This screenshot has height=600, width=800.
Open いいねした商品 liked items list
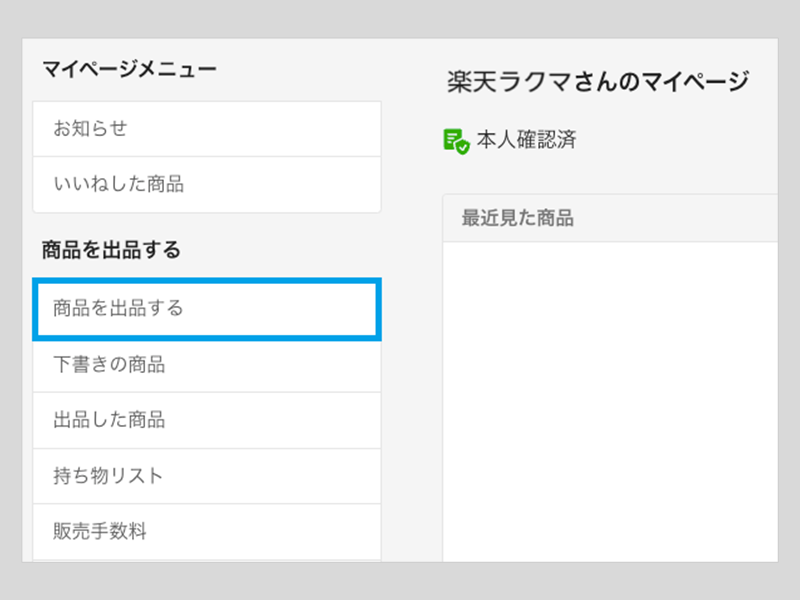(118, 184)
